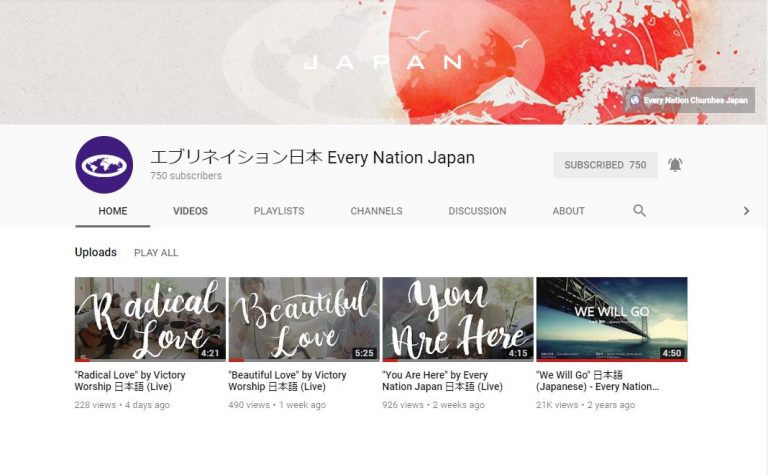Viewport: 768px width, 475px height.
Task: Open the channel search magnifier icon
Action: point(639,211)
